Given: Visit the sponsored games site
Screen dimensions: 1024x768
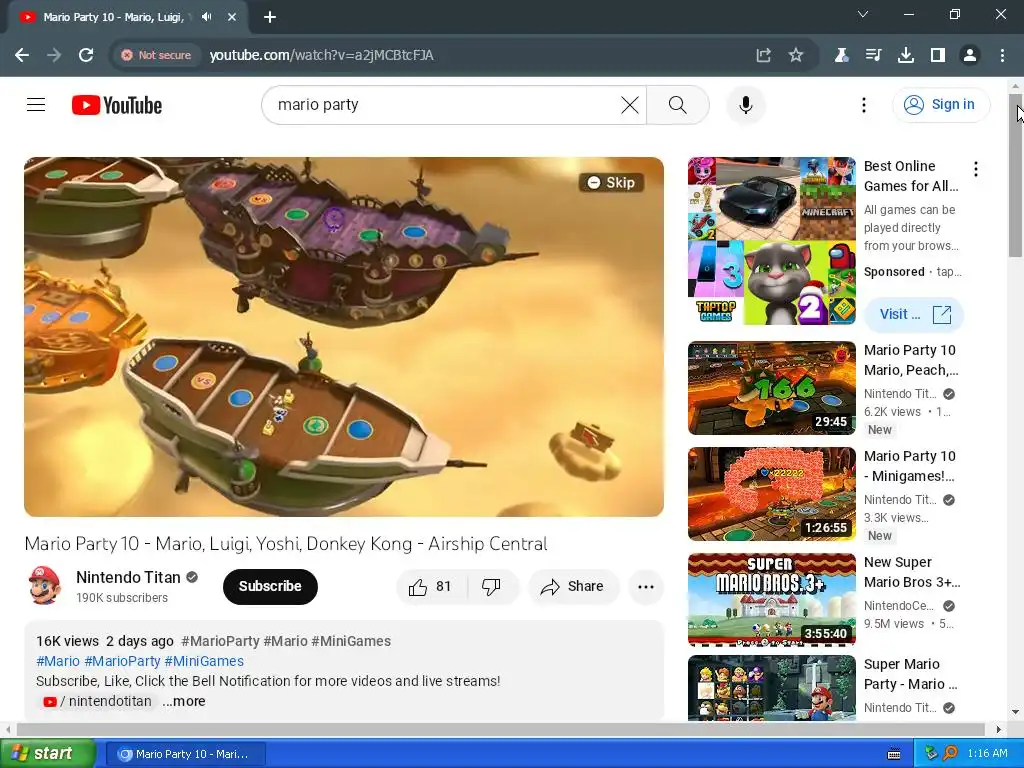Looking at the screenshot, I should tap(914, 314).
